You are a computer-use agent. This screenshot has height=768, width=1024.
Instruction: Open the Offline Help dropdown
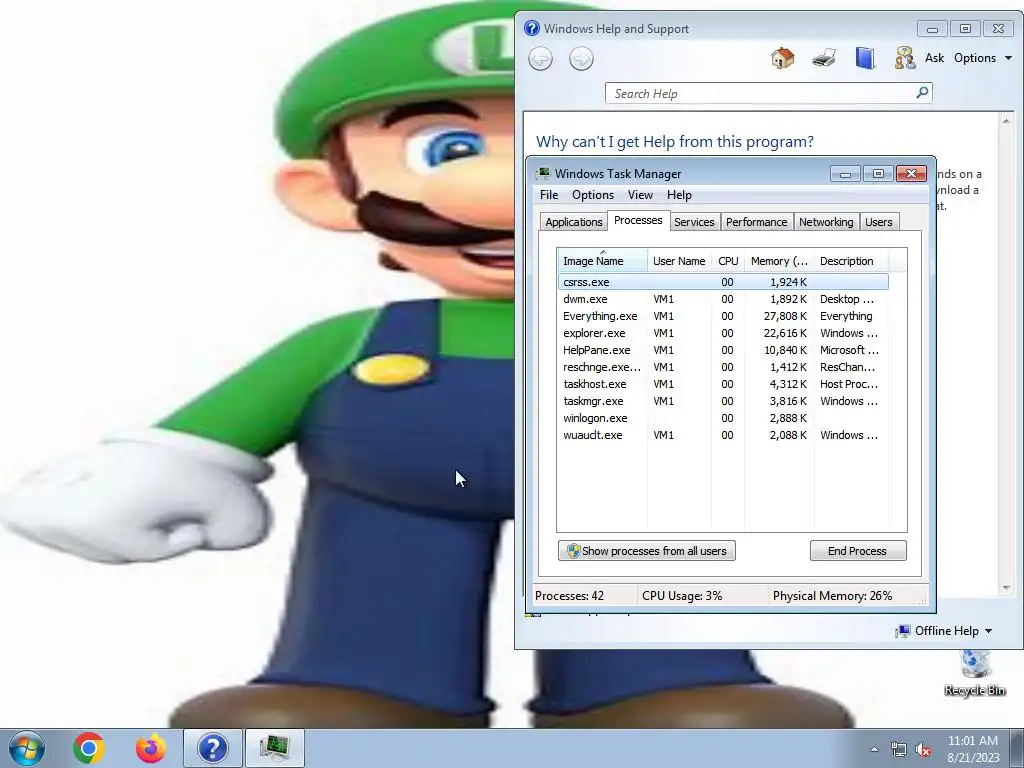(944, 631)
